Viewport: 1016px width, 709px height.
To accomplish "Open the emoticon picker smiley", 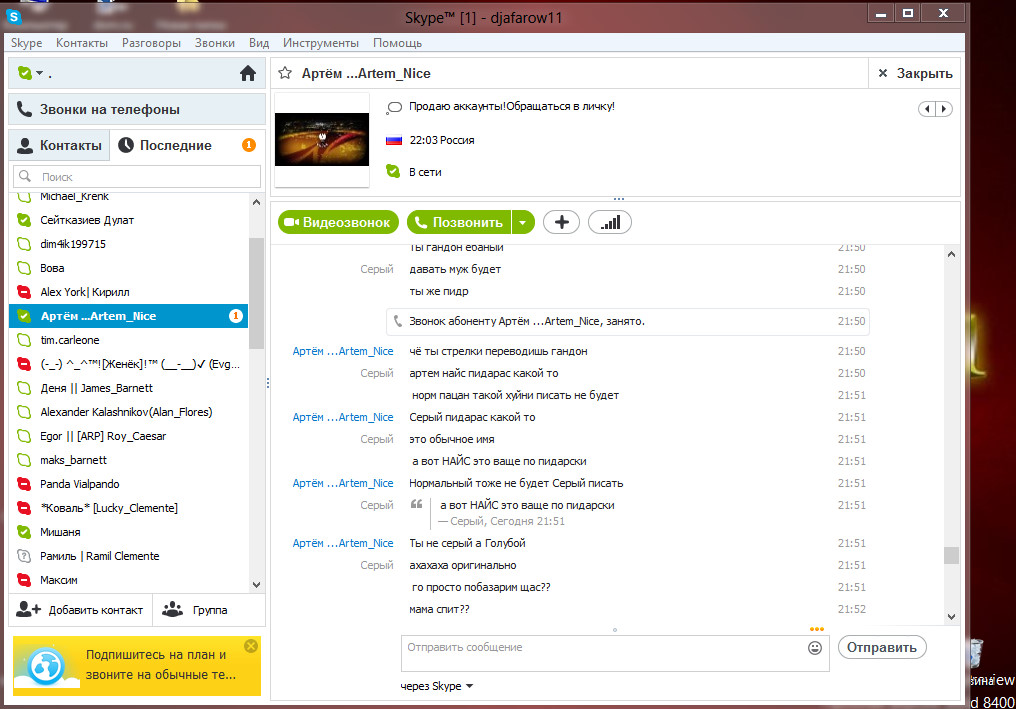I will pos(815,647).
